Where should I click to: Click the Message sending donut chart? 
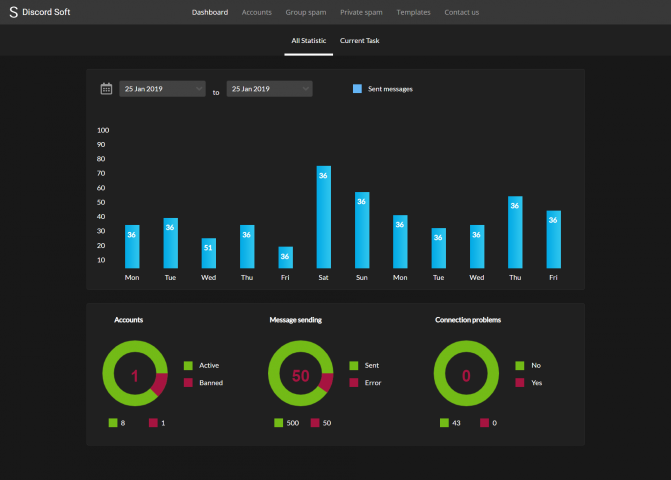pyautogui.click(x=300, y=373)
